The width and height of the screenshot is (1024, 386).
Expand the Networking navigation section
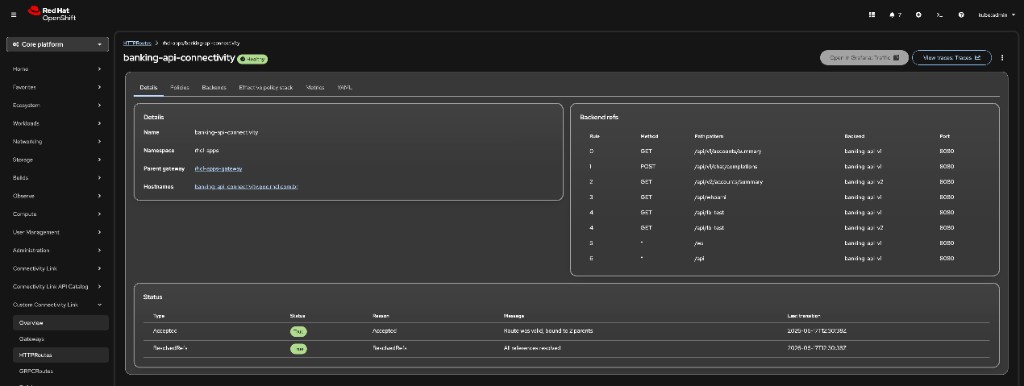click(57, 141)
